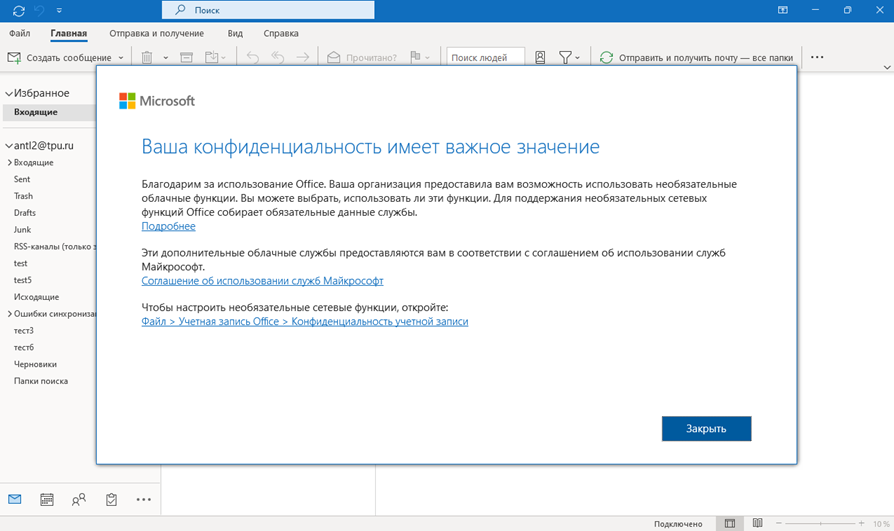Click the Reply arrow icon

(x=253, y=57)
